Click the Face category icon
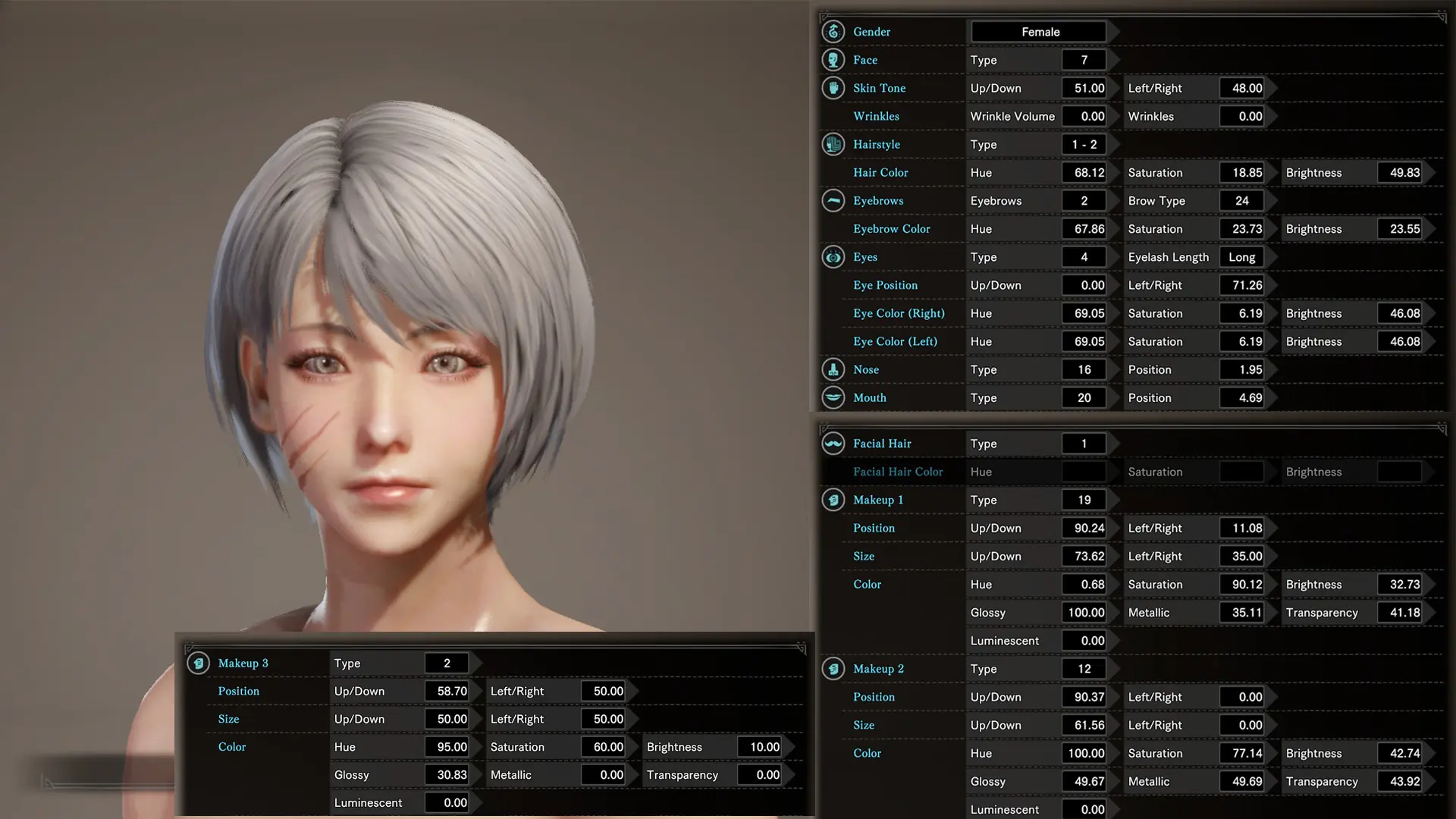The width and height of the screenshot is (1456, 819). [833, 60]
